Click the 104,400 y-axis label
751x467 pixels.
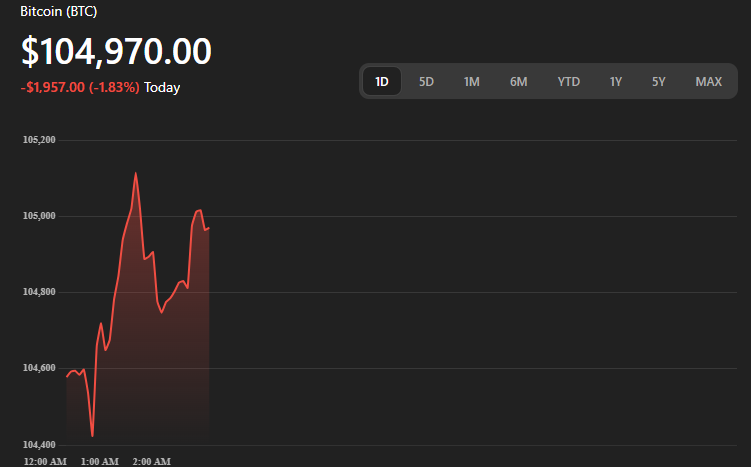pyautogui.click(x=39, y=444)
